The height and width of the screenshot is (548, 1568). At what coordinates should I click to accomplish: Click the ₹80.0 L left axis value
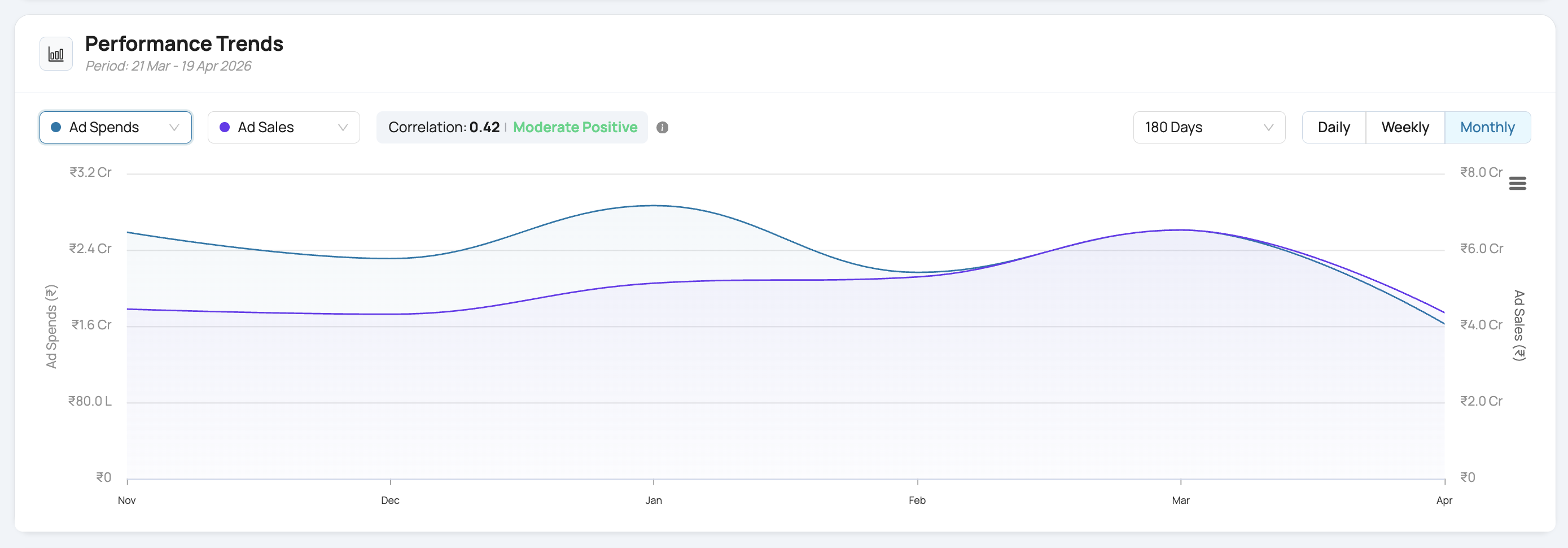(x=90, y=401)
